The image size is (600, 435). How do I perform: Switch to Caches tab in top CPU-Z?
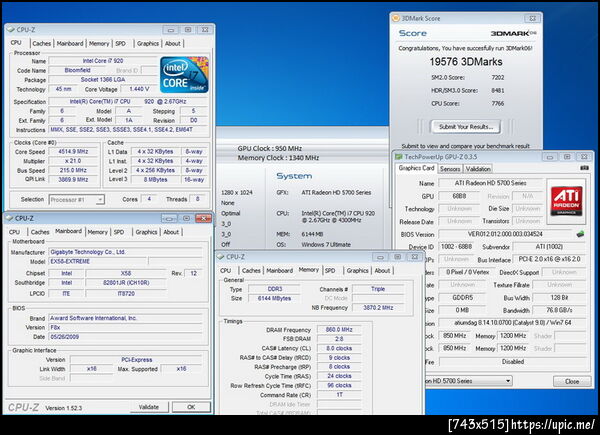click(x=42, y=43)
